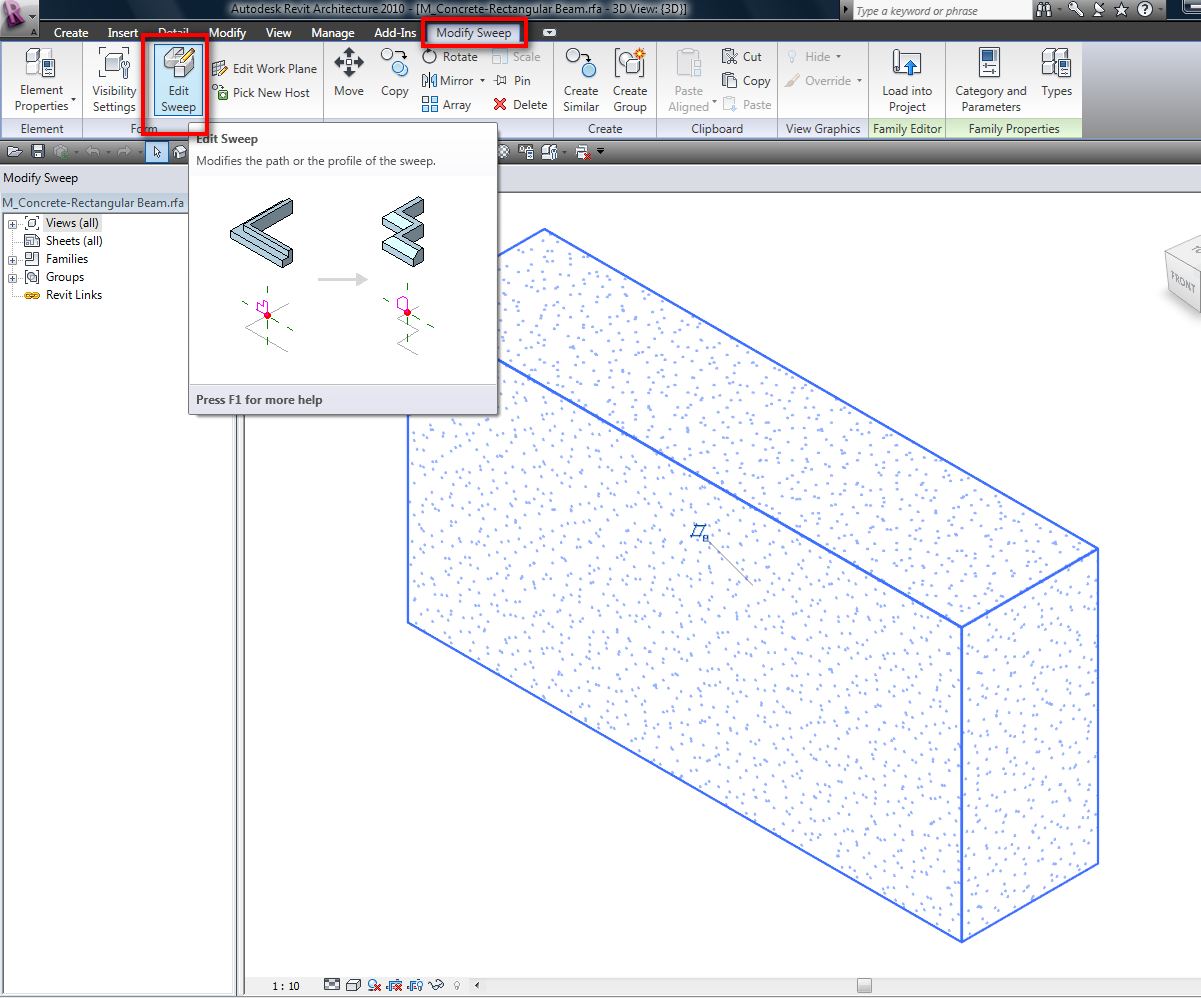This screenshot has width=1201, height=998.
Task: Open Favorites star icon
Action: coord(1121,10)
